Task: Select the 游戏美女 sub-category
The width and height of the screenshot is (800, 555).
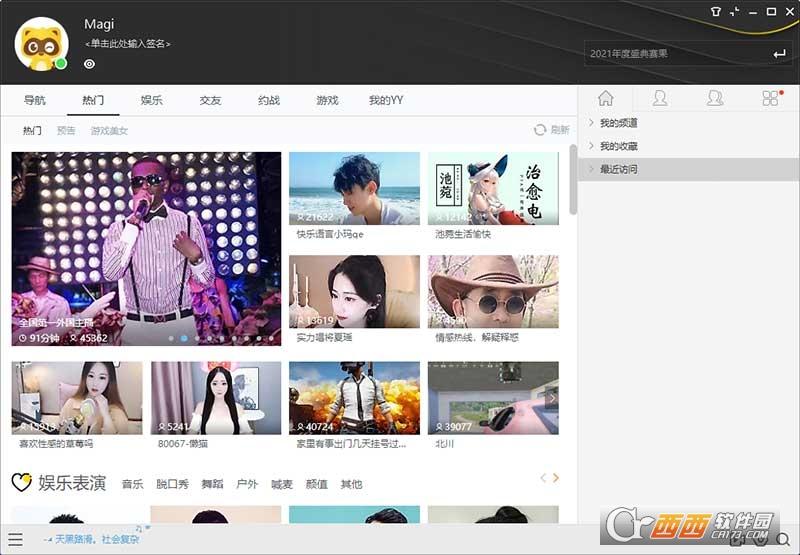Action: tap(109, 131)
